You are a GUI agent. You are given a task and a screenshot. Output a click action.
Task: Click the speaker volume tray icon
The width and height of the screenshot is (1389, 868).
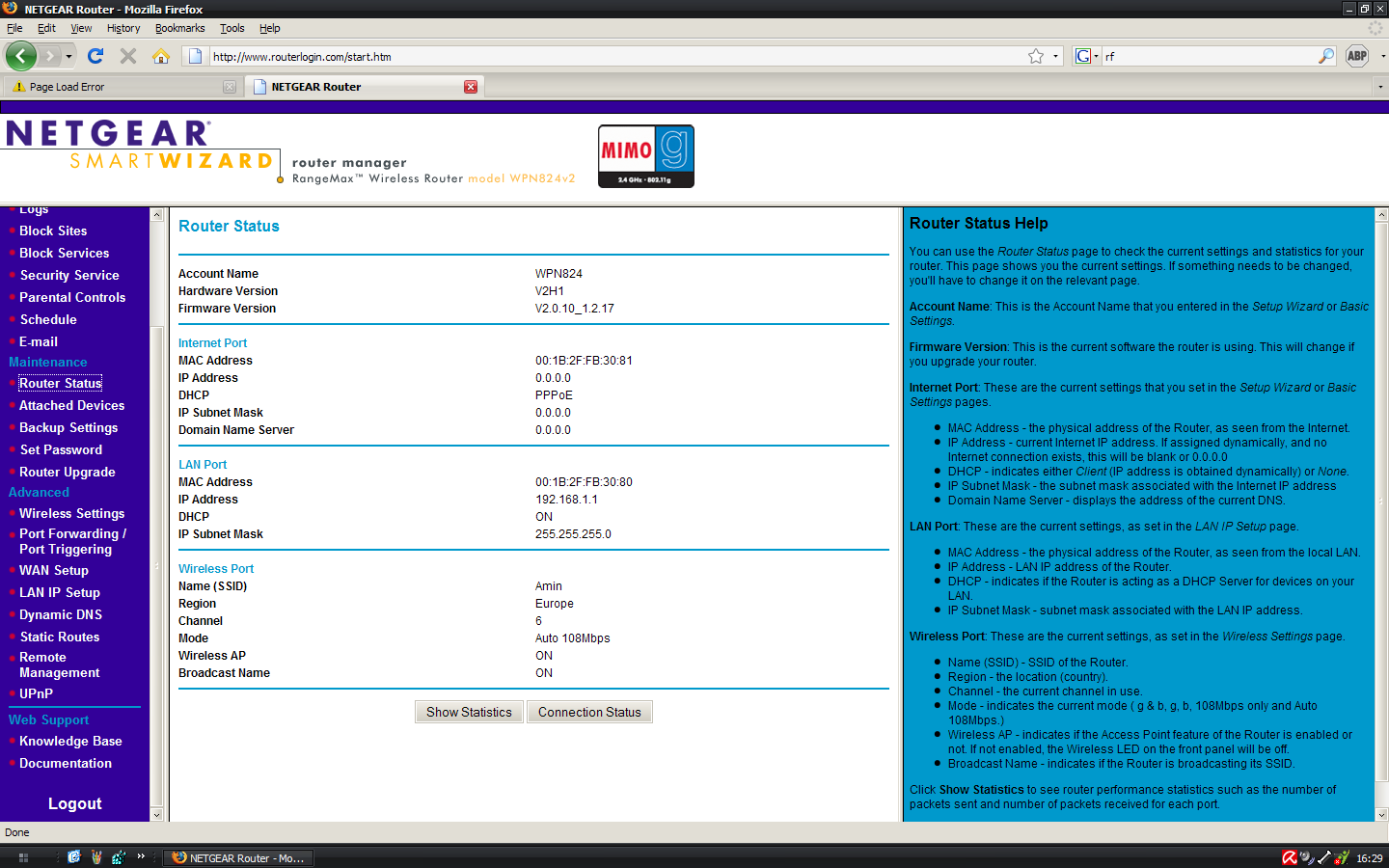1306,857
